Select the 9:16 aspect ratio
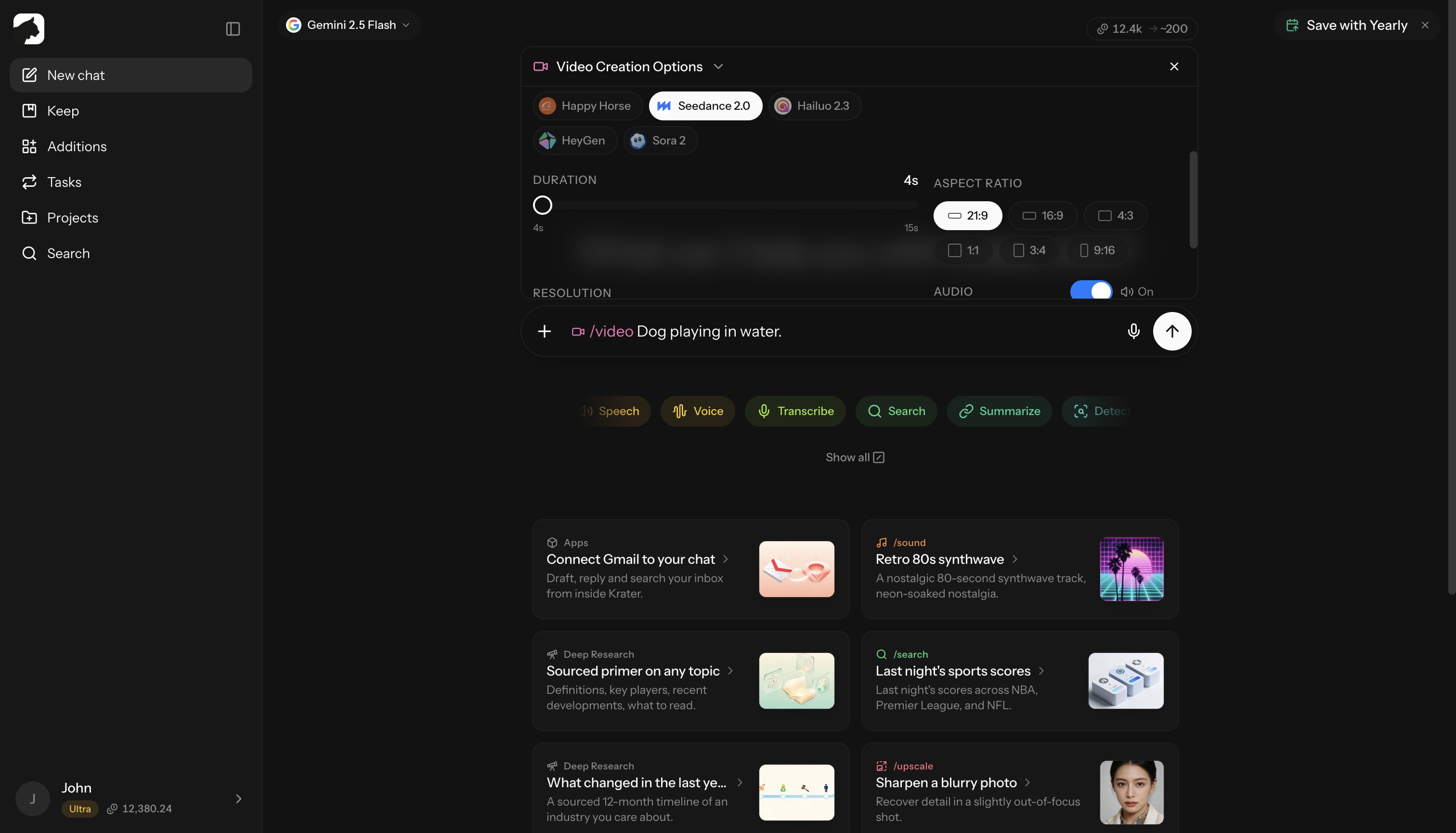 [x=1097, y=250]
